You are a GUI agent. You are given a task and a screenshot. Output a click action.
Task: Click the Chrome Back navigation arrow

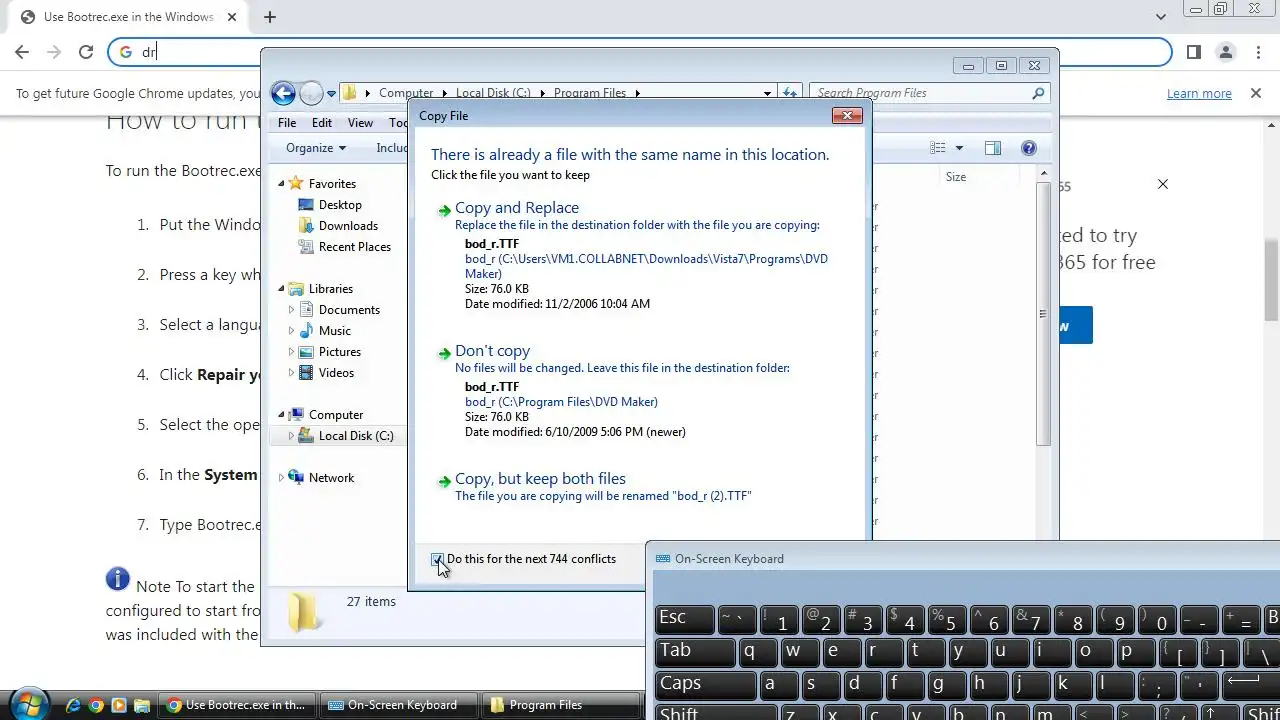22,52
